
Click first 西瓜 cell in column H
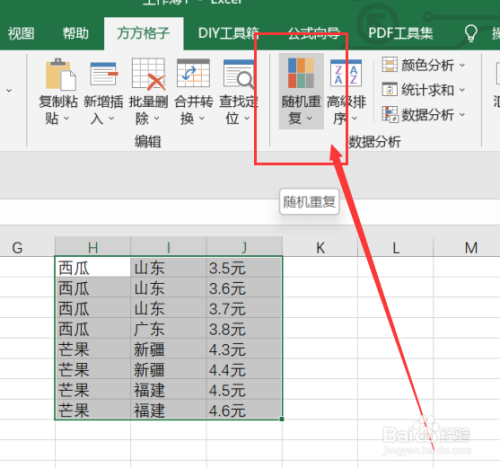pyautogui.click(x=93, y=267)
